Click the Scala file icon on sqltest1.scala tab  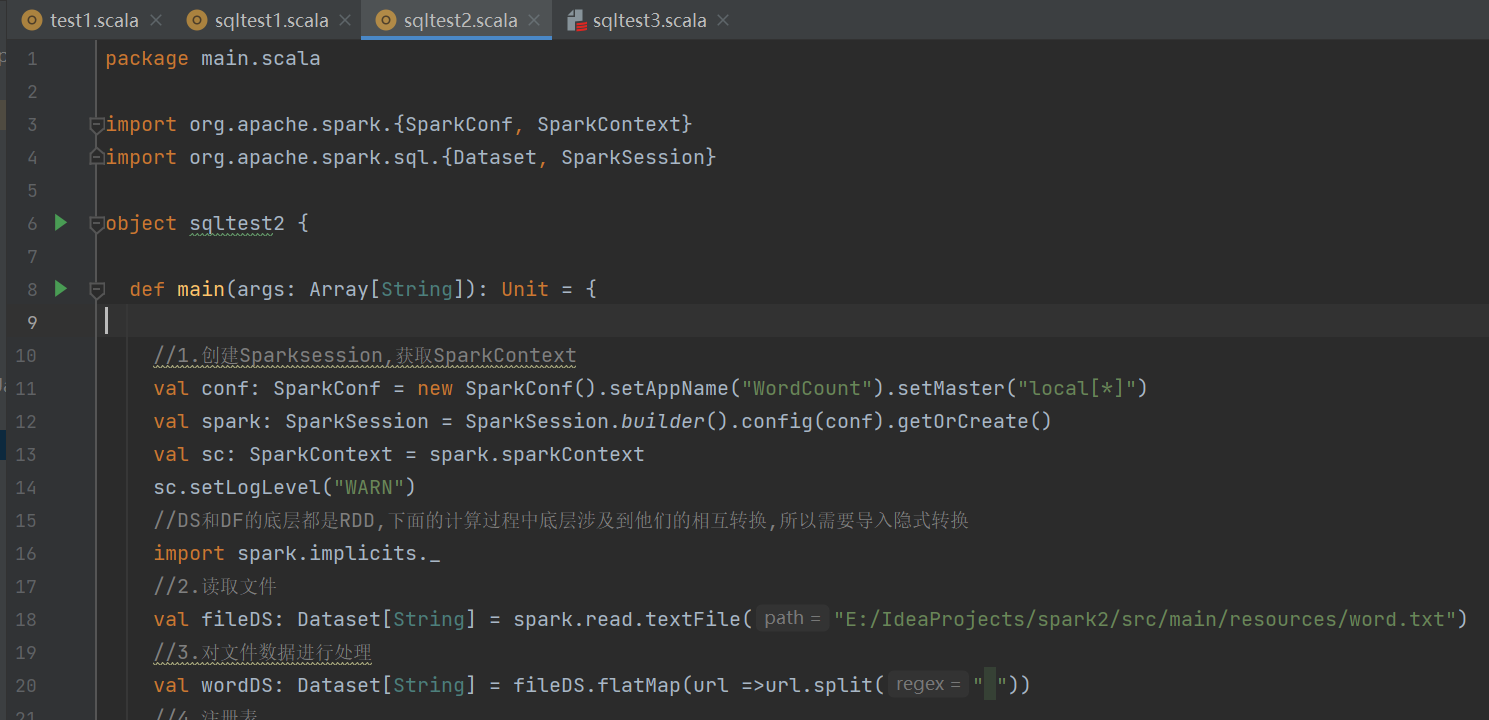pyautogui.click(x=196, y=20)
